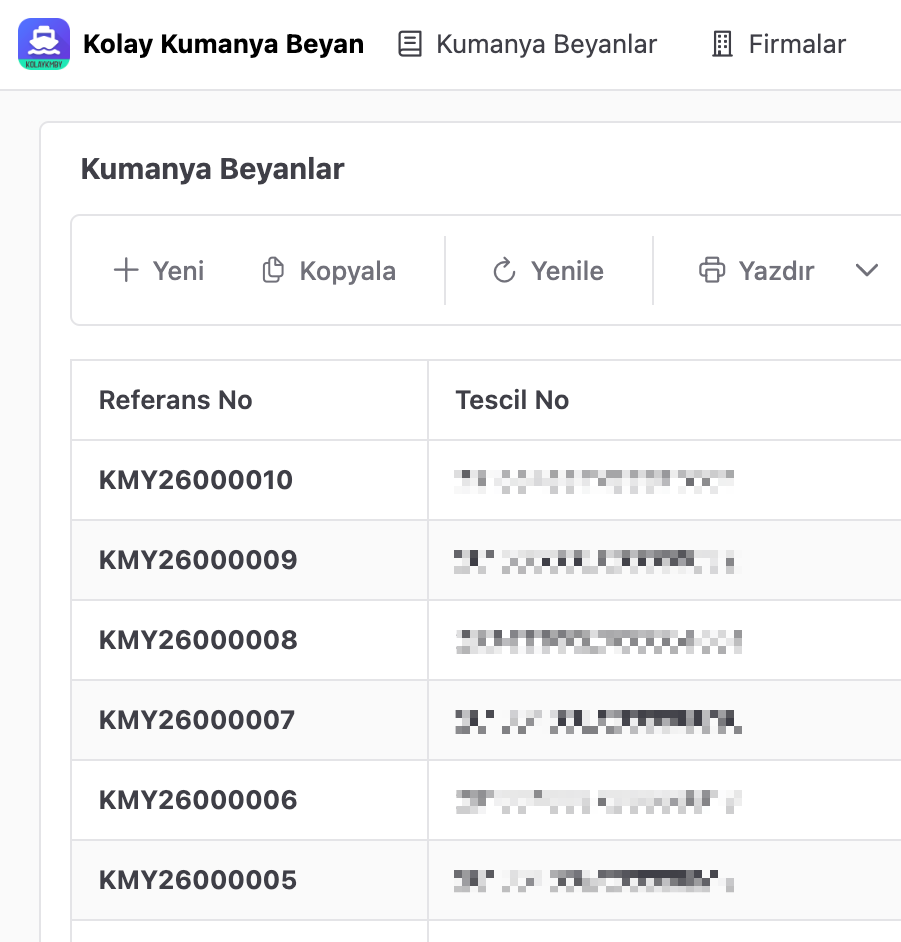Screen dimensions: 901x942
Task: Select row KMY26000010
Action: tap(196, 480)
